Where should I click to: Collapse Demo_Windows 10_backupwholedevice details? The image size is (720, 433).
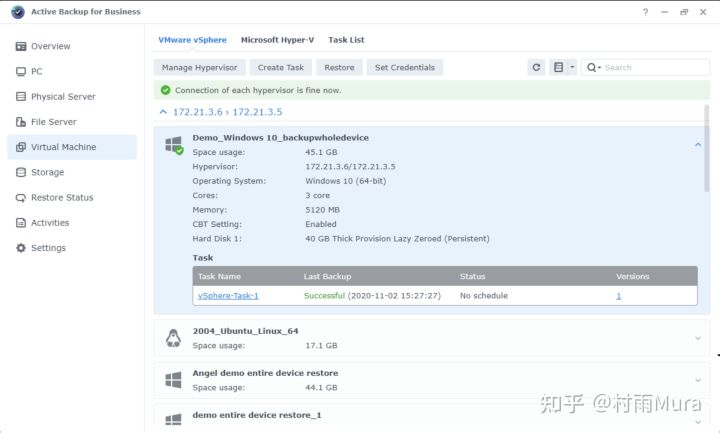(698, 145)
